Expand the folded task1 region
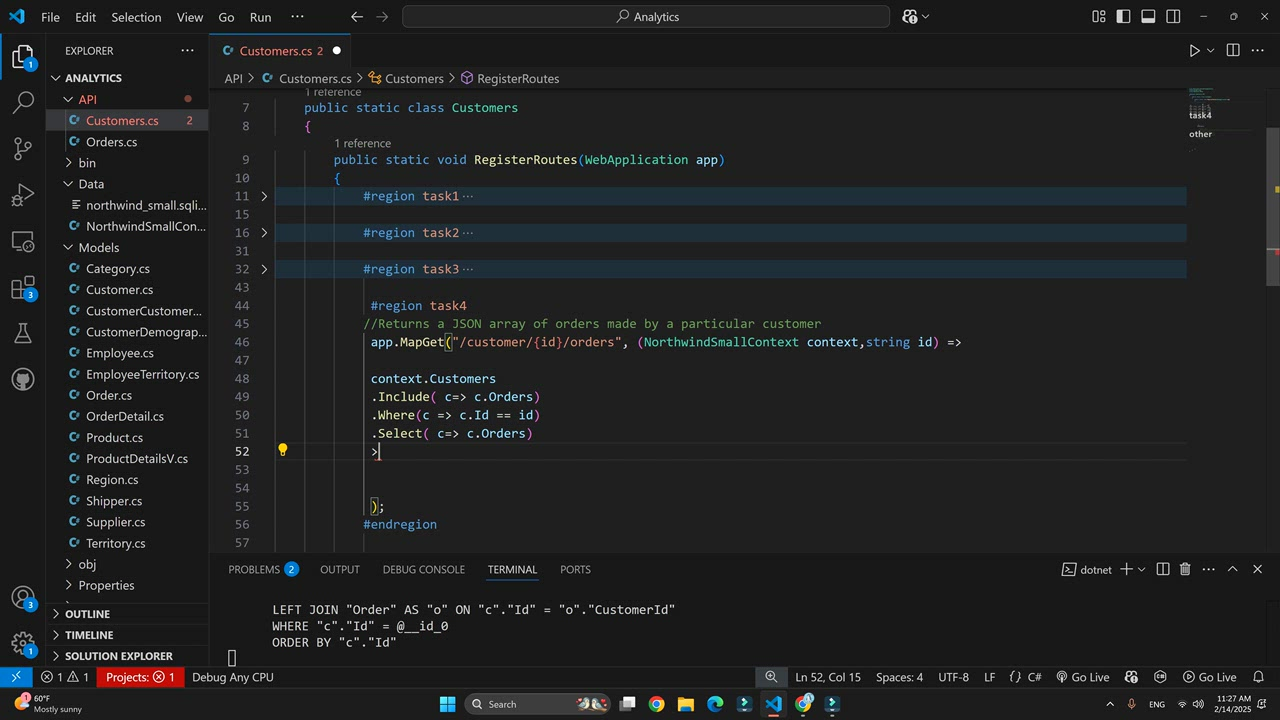 coord(264,196)
